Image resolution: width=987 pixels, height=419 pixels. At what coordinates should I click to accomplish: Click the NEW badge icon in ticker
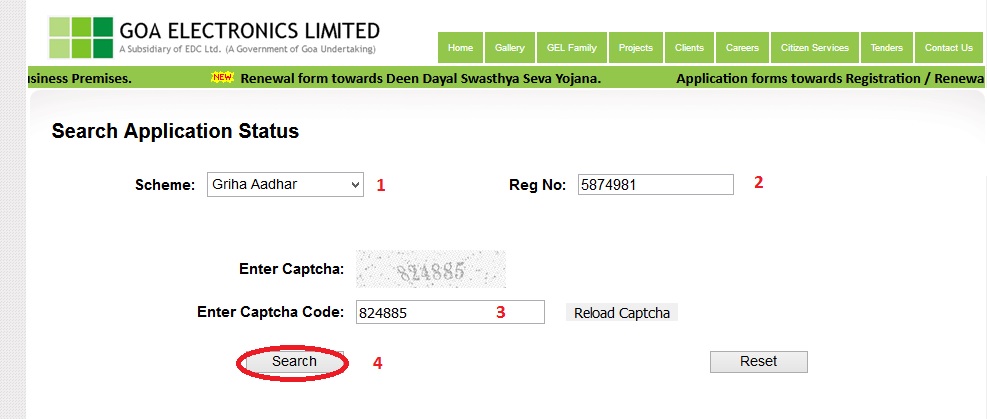[x=222, y=77]
